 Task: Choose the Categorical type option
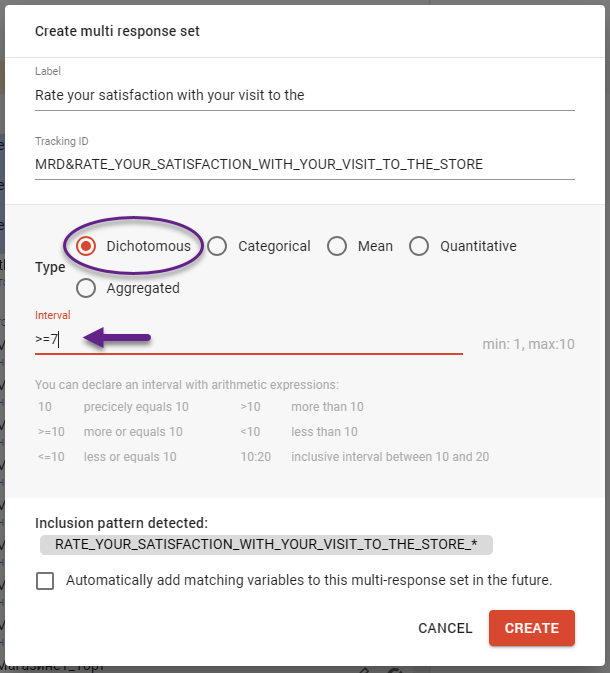tap(217, 246)
